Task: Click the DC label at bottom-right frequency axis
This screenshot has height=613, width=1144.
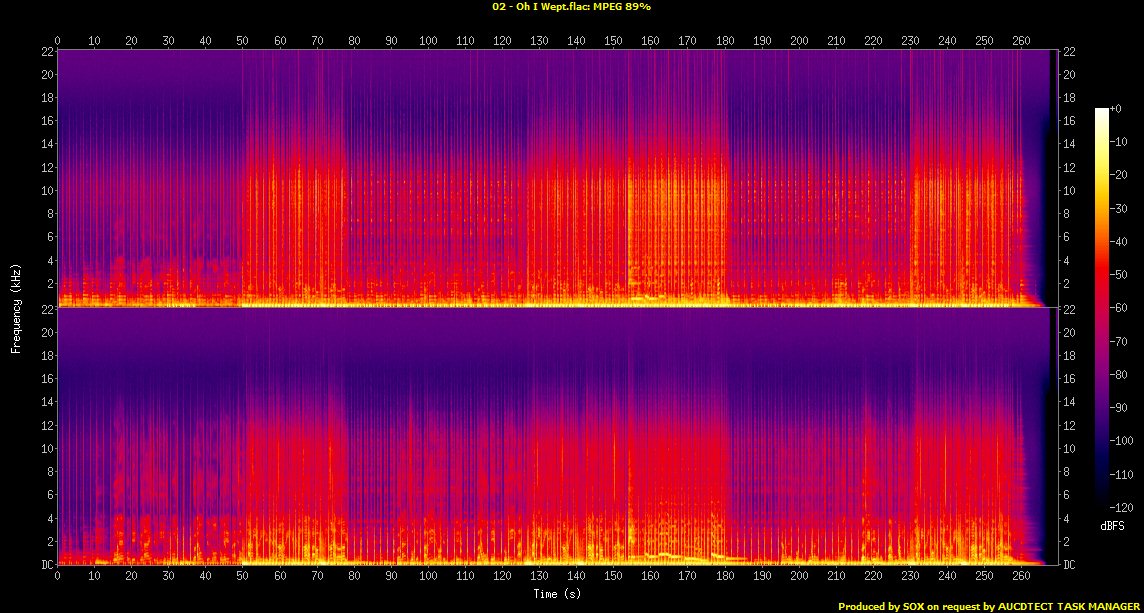Action: click(1070, 565)
